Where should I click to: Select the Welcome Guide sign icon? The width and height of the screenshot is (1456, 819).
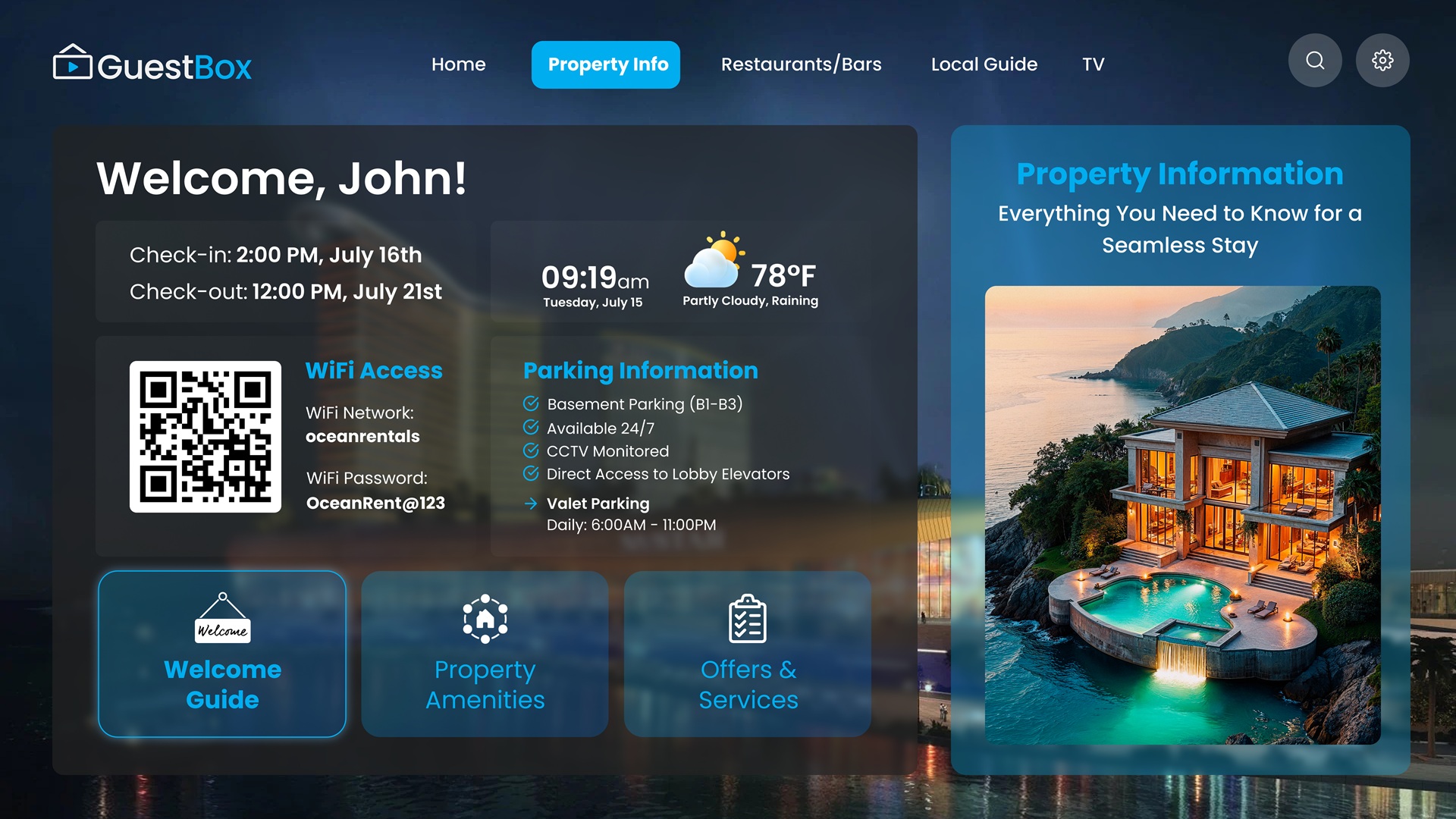tap(222, 618)
